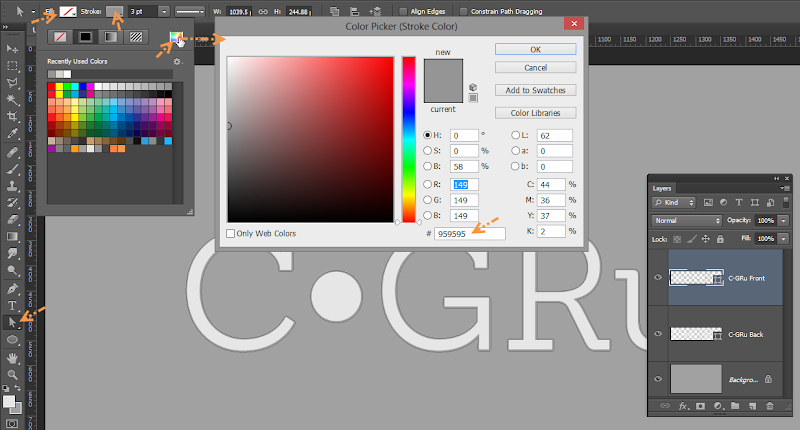Click the Delete layer trash icon
The width and height of the screenshot is (800, 430).
pos(769,406)
